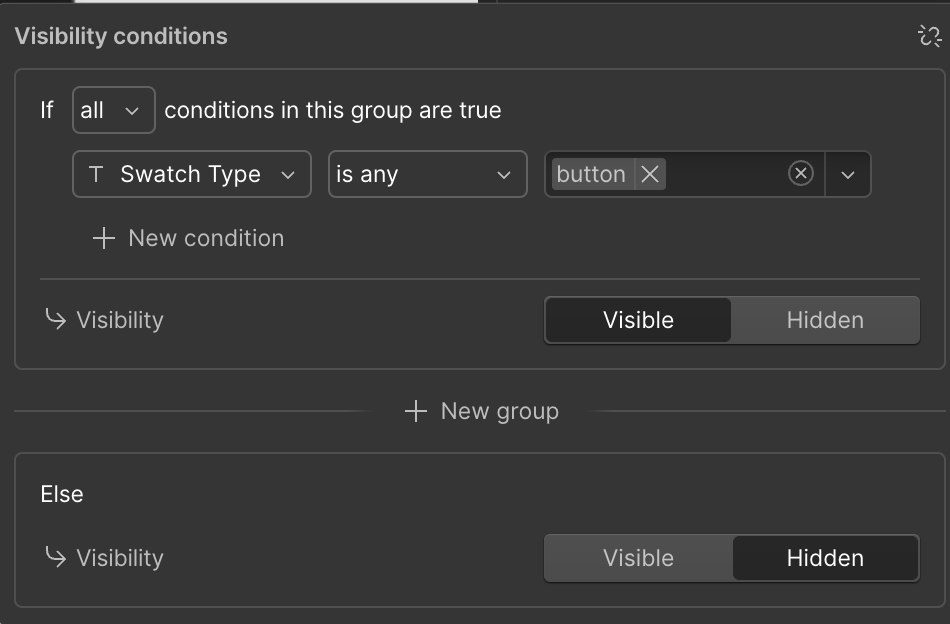Expand the value list chevron next to the "button" tag

(x=848, y=174)
